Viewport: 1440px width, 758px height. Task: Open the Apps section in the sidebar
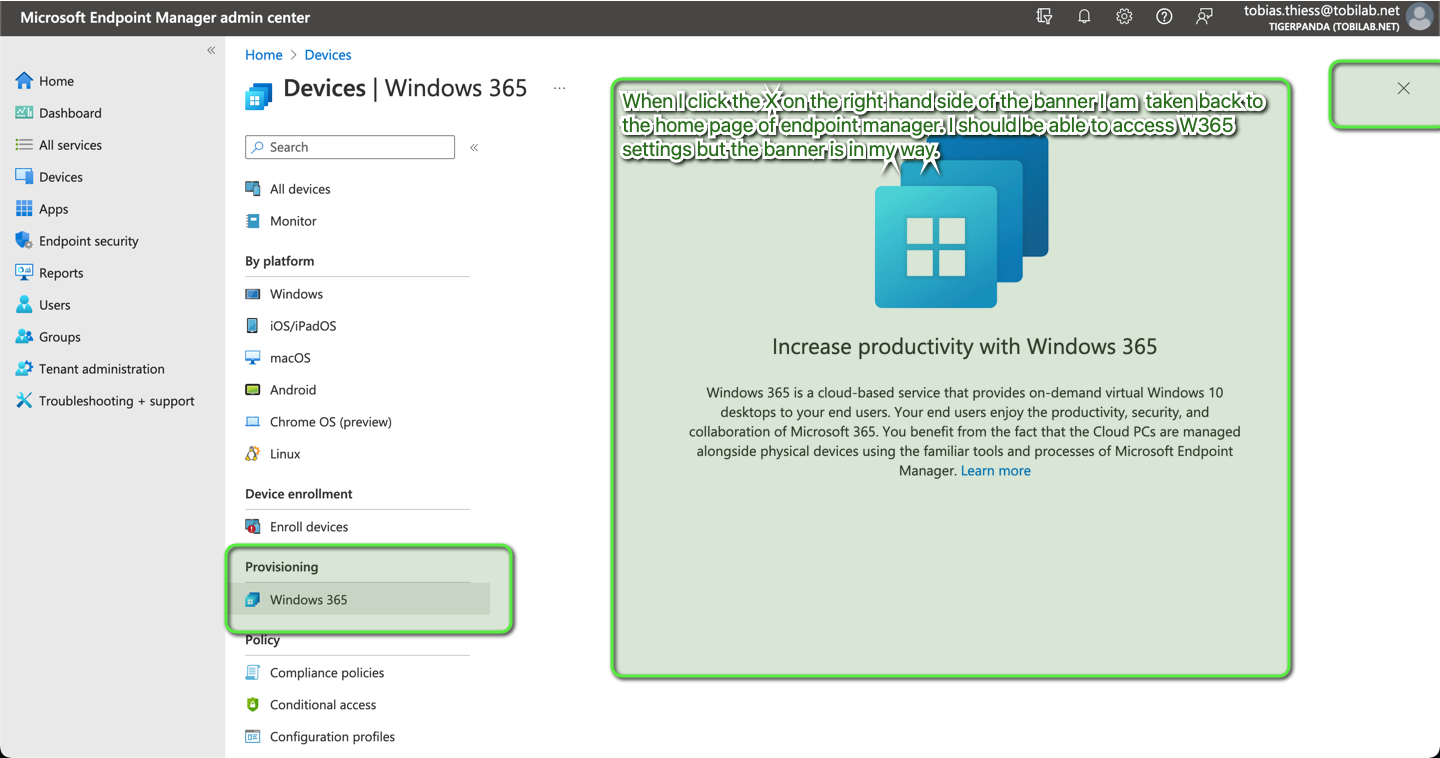[x=54, y=208]
